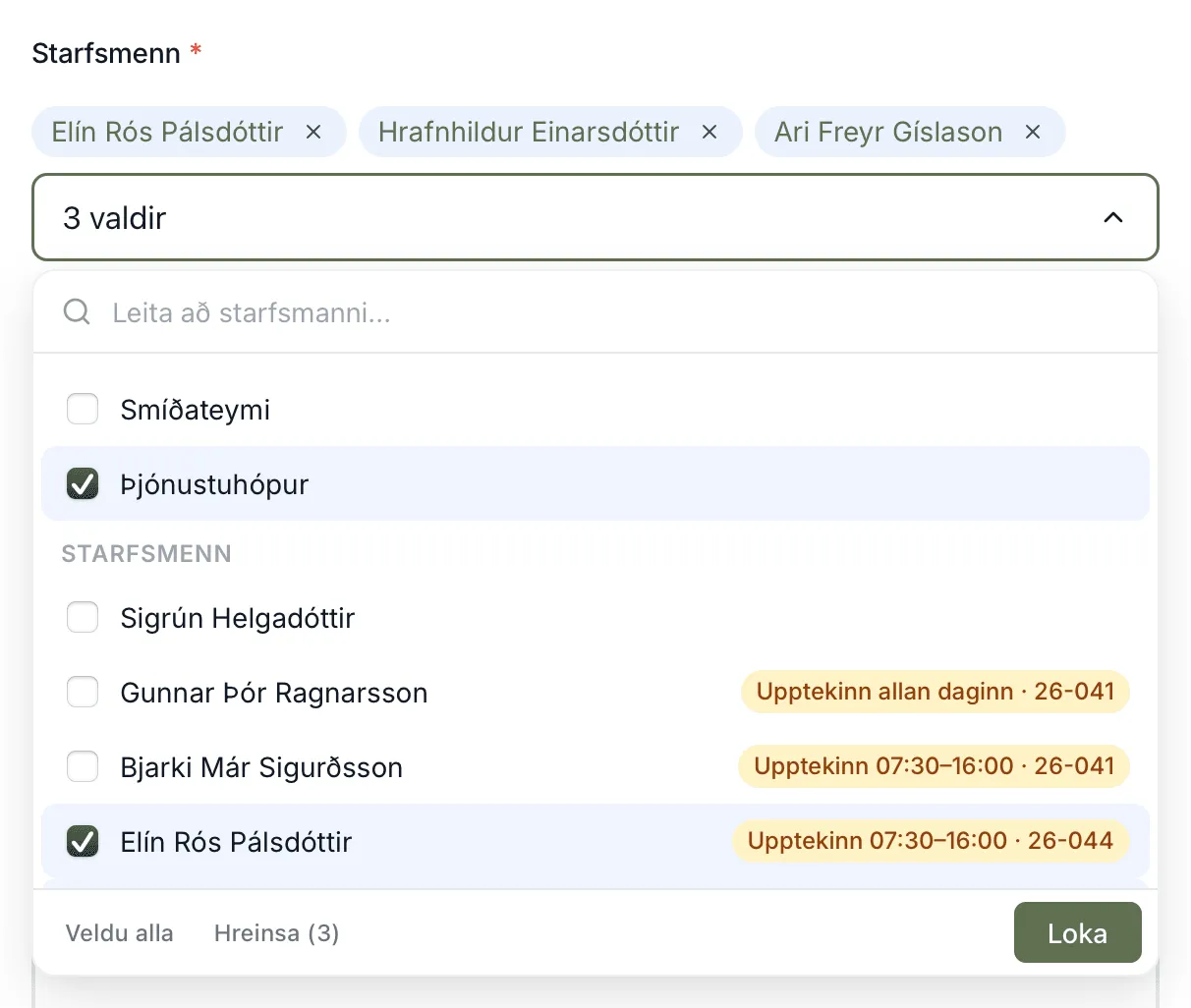The image size is (1191, 1008).
Task: Check the Sigrún Helgadóttir checkbox
Action: [x=83, y=617]
